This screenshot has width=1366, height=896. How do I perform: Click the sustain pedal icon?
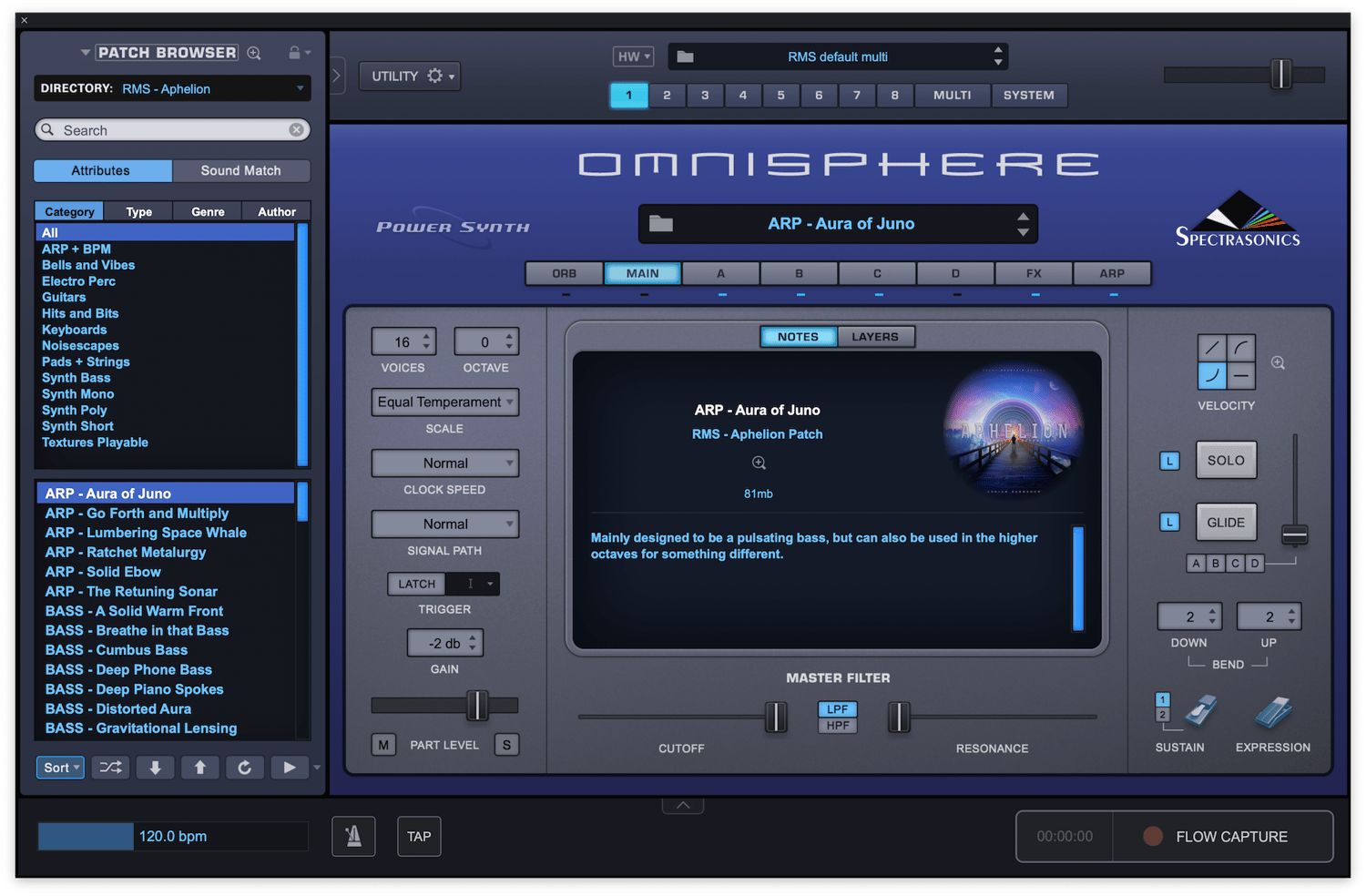[1200, 711]
